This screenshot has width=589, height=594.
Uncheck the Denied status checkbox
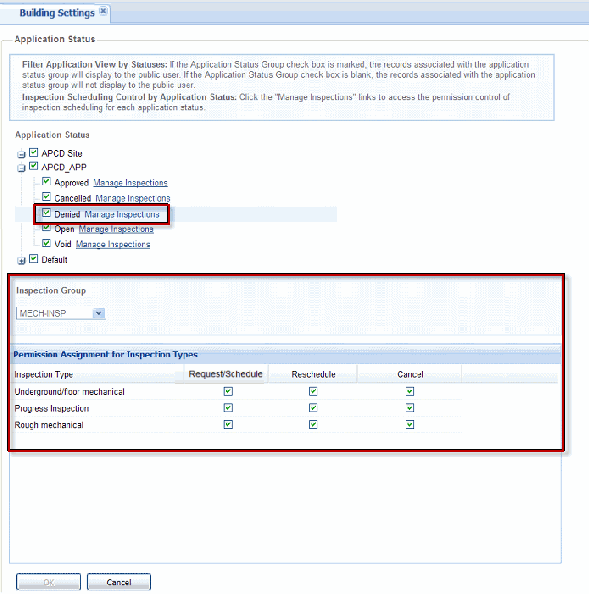coord(46,213)
